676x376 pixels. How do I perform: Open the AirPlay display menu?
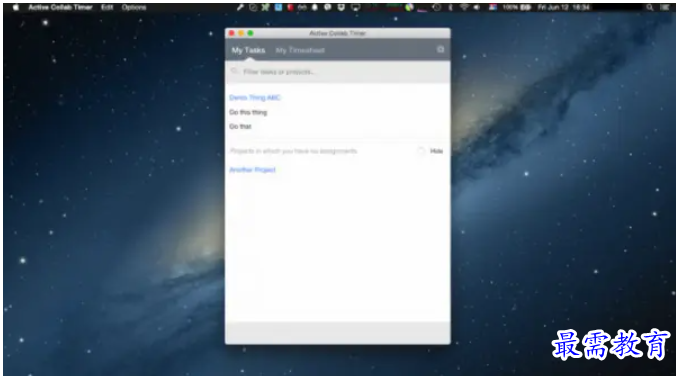click(x=355, y=7)
